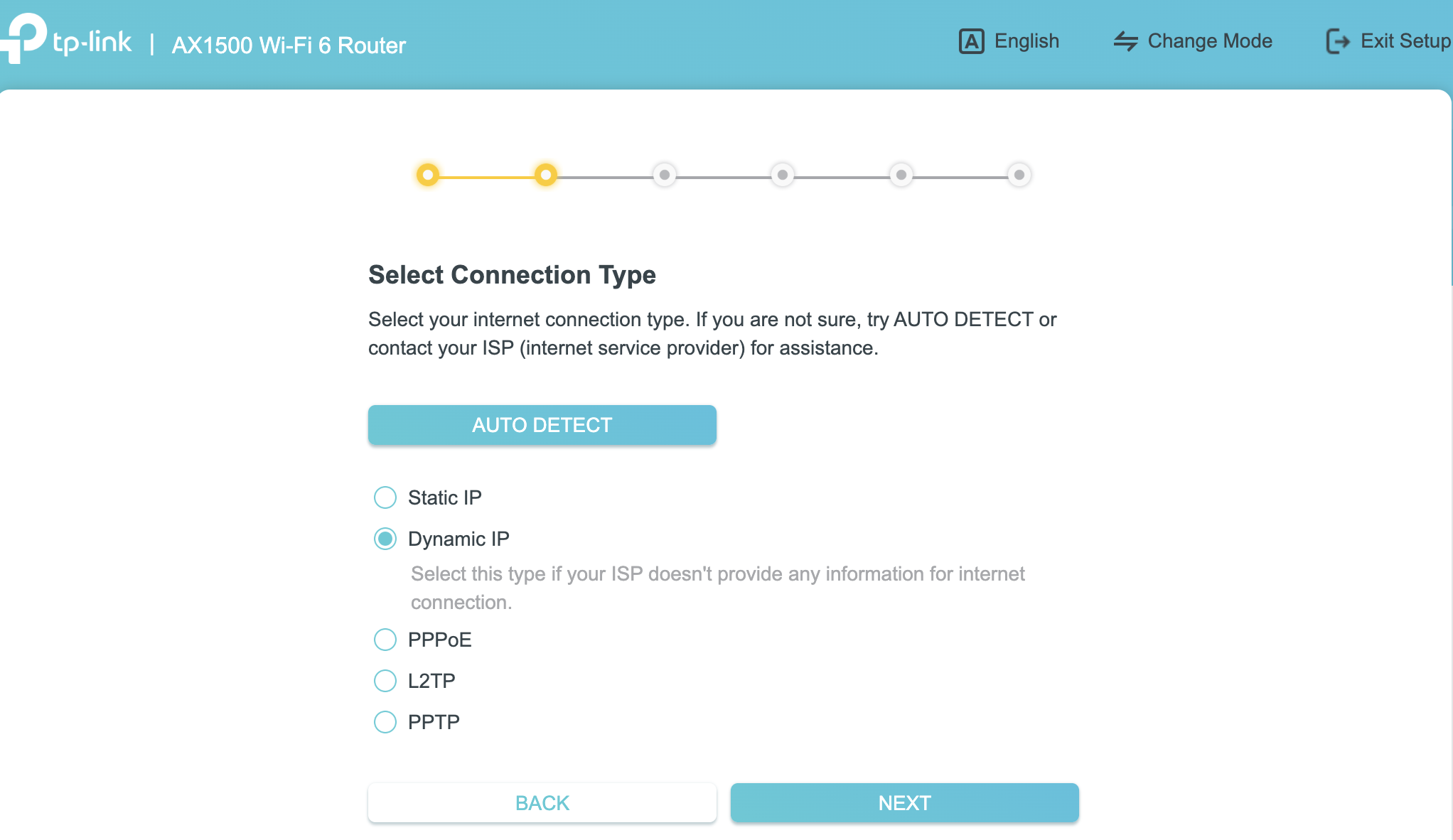Viewport: 1453px width, 840px height.
Task: Click the last step dot in progress bar
Action: pyautogui.click(x=1019, y=175)
